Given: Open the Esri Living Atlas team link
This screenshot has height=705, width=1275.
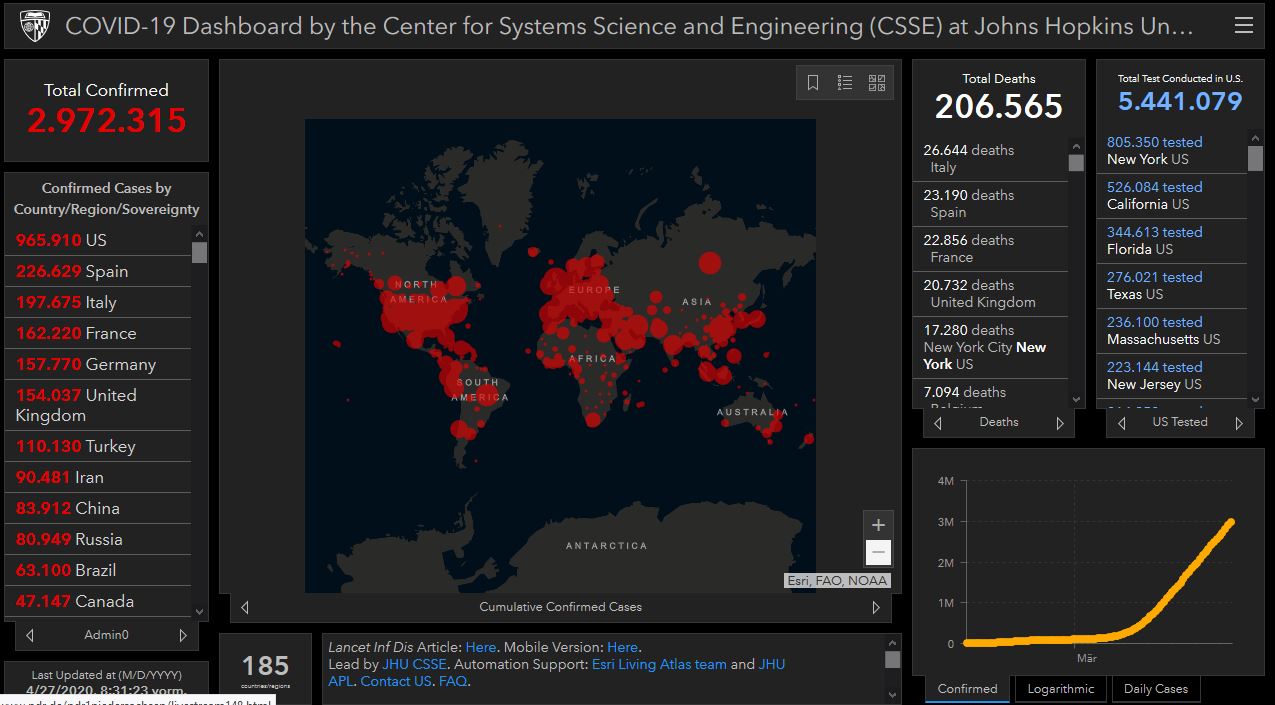Looking at the screenshot, I should pos(659,664).
